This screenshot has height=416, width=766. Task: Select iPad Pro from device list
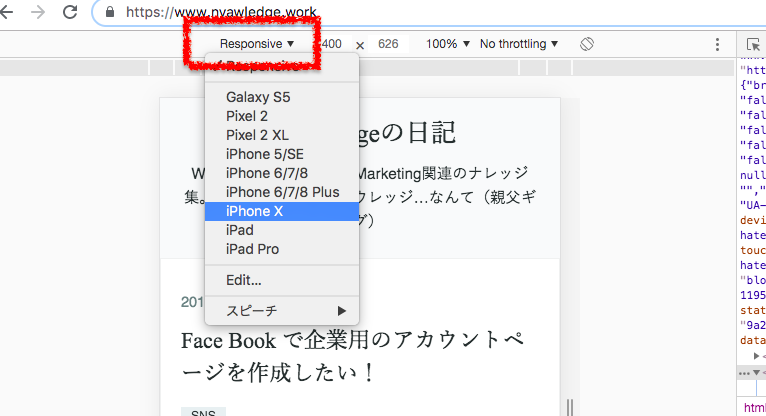(282, 249)
